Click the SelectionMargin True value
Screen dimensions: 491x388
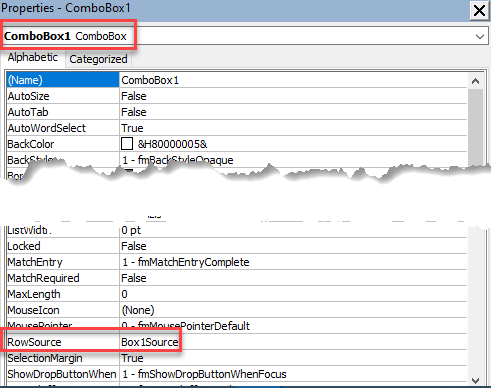point(293,358)
